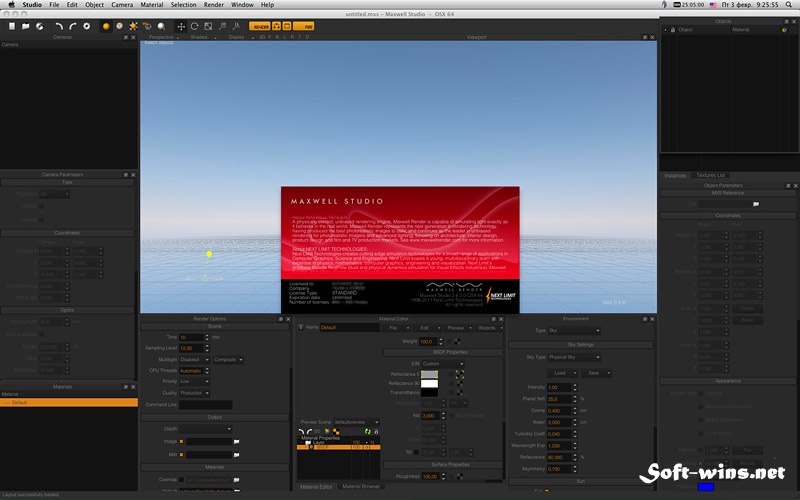
Task: Browse for MXI output folder icon
Action: [236, 455]
